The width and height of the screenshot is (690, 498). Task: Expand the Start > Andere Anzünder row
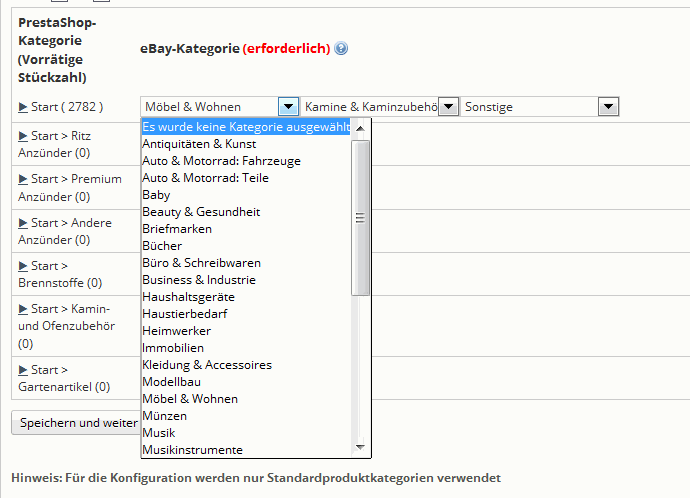tap(23, 223)
